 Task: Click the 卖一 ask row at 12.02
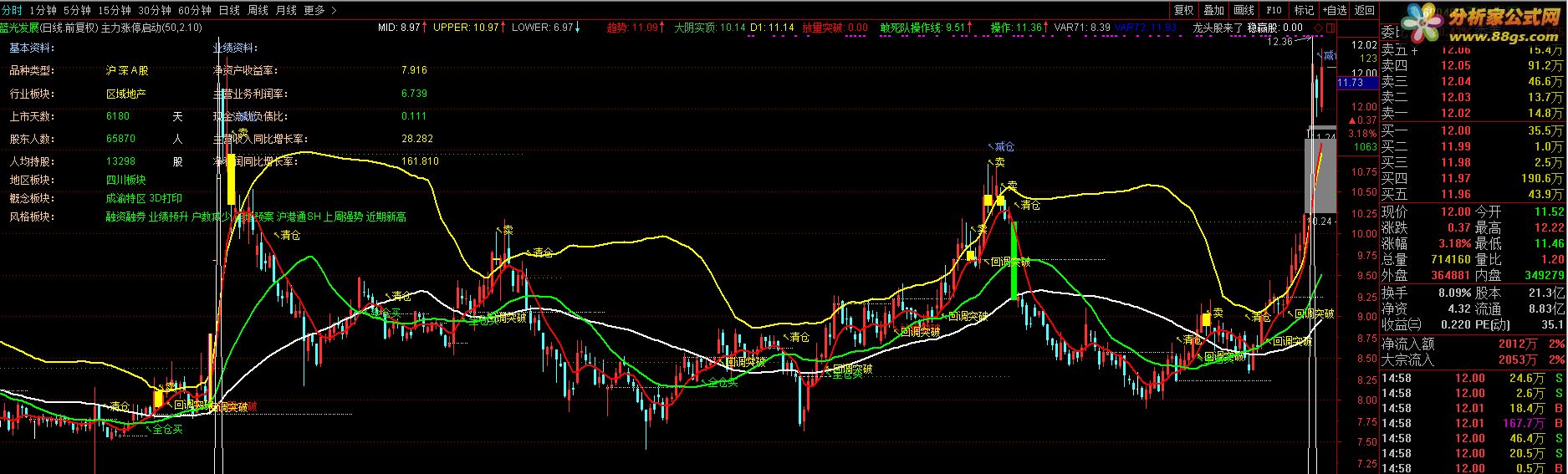[1473, 113]
